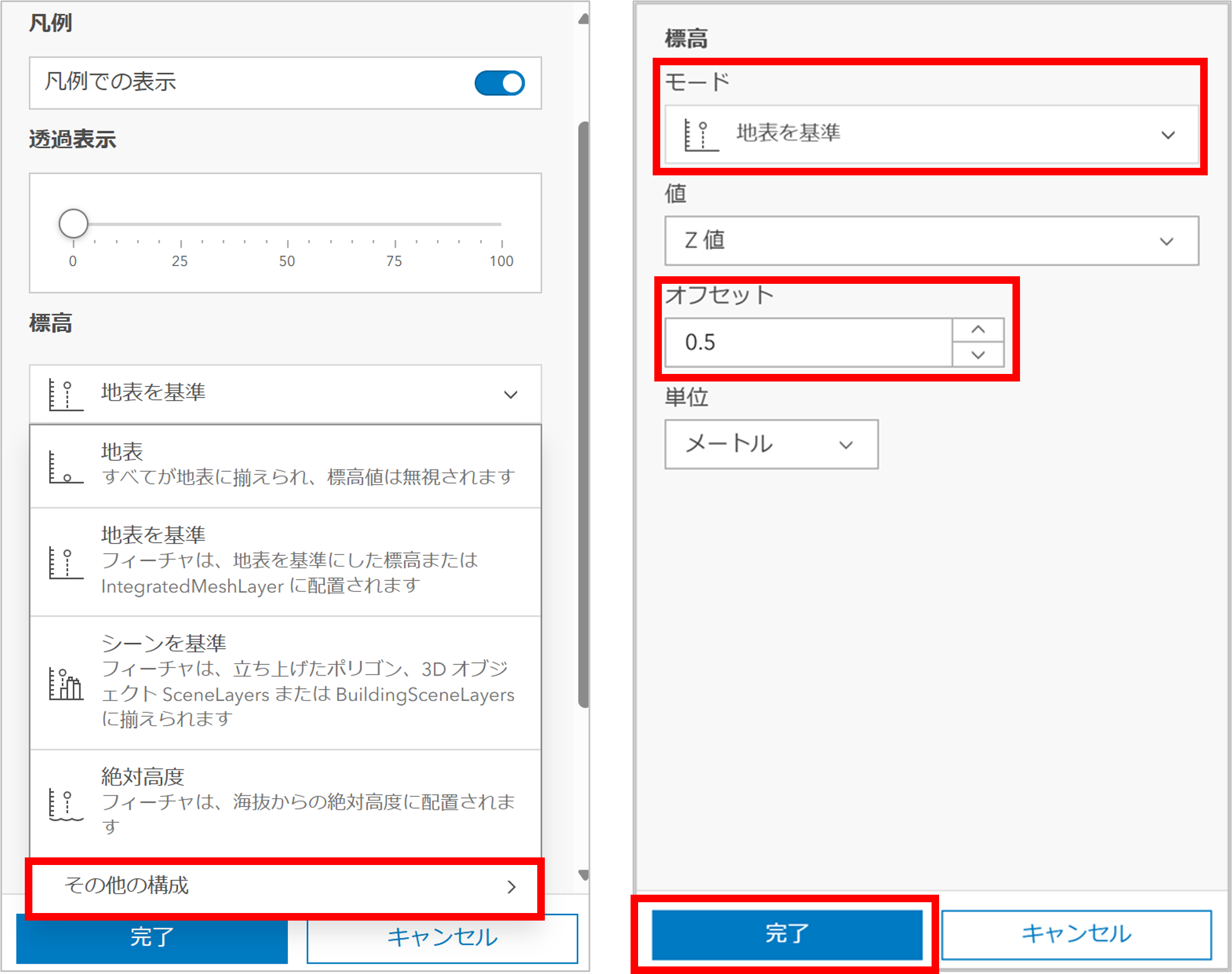This screenshot has height=974, width=1232.
Task: Click the left dropdown header elevation icon
Action: pos(66,394)
